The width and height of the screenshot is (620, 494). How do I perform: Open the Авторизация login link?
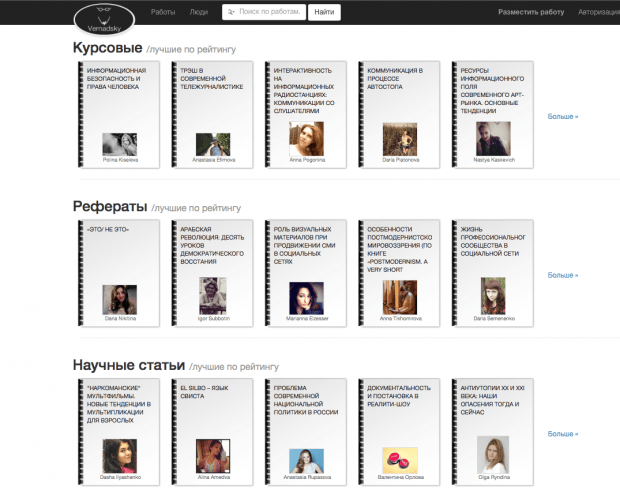pyautogui.click(x=596, y=13)
